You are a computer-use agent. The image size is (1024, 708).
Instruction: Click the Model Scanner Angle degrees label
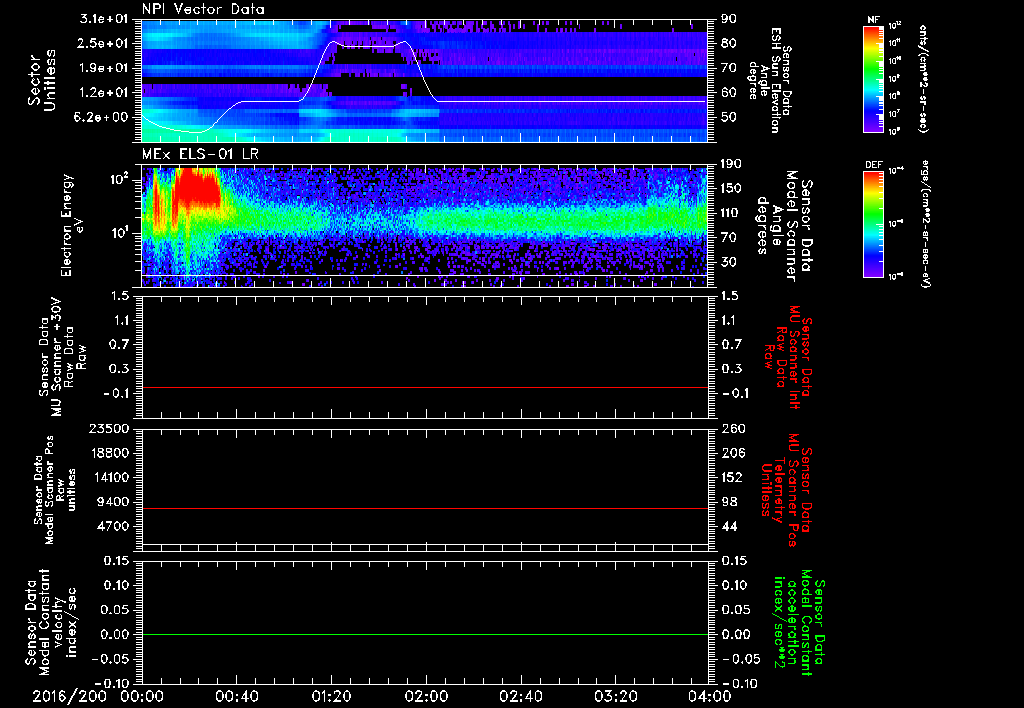[783, 226]
